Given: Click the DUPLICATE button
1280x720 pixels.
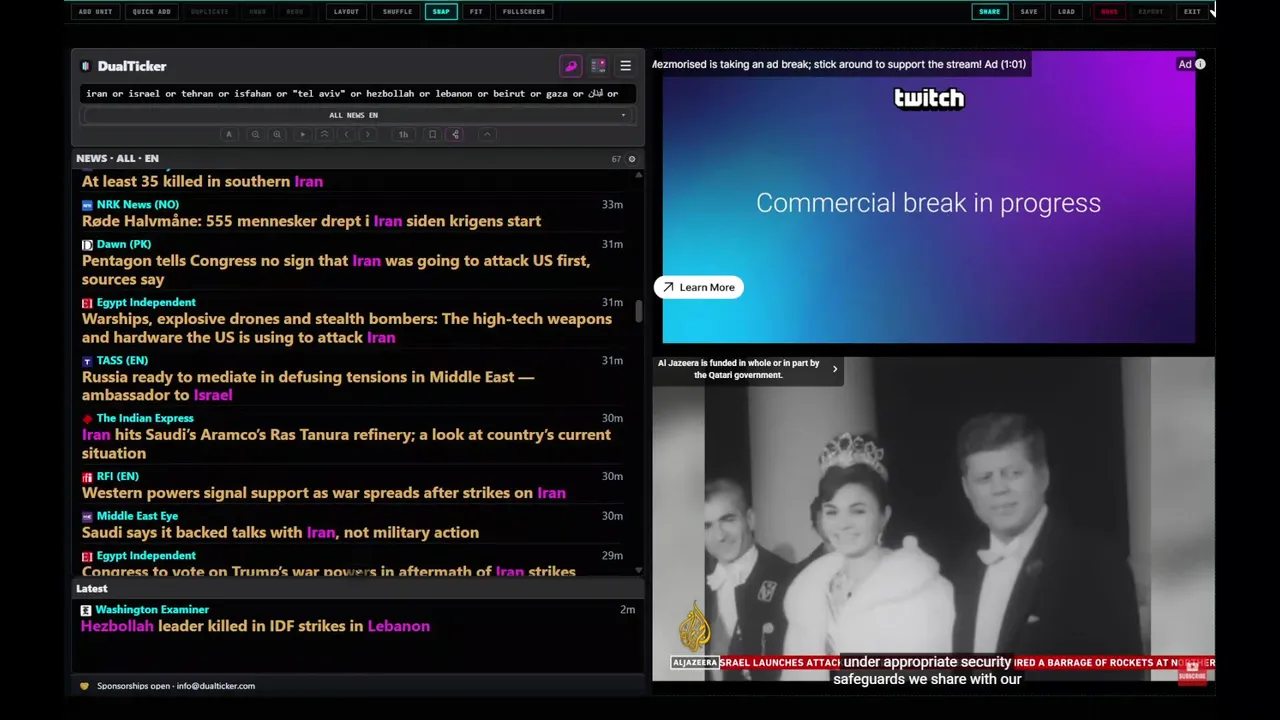Looking at the screenshot, I should click(209, 12).
